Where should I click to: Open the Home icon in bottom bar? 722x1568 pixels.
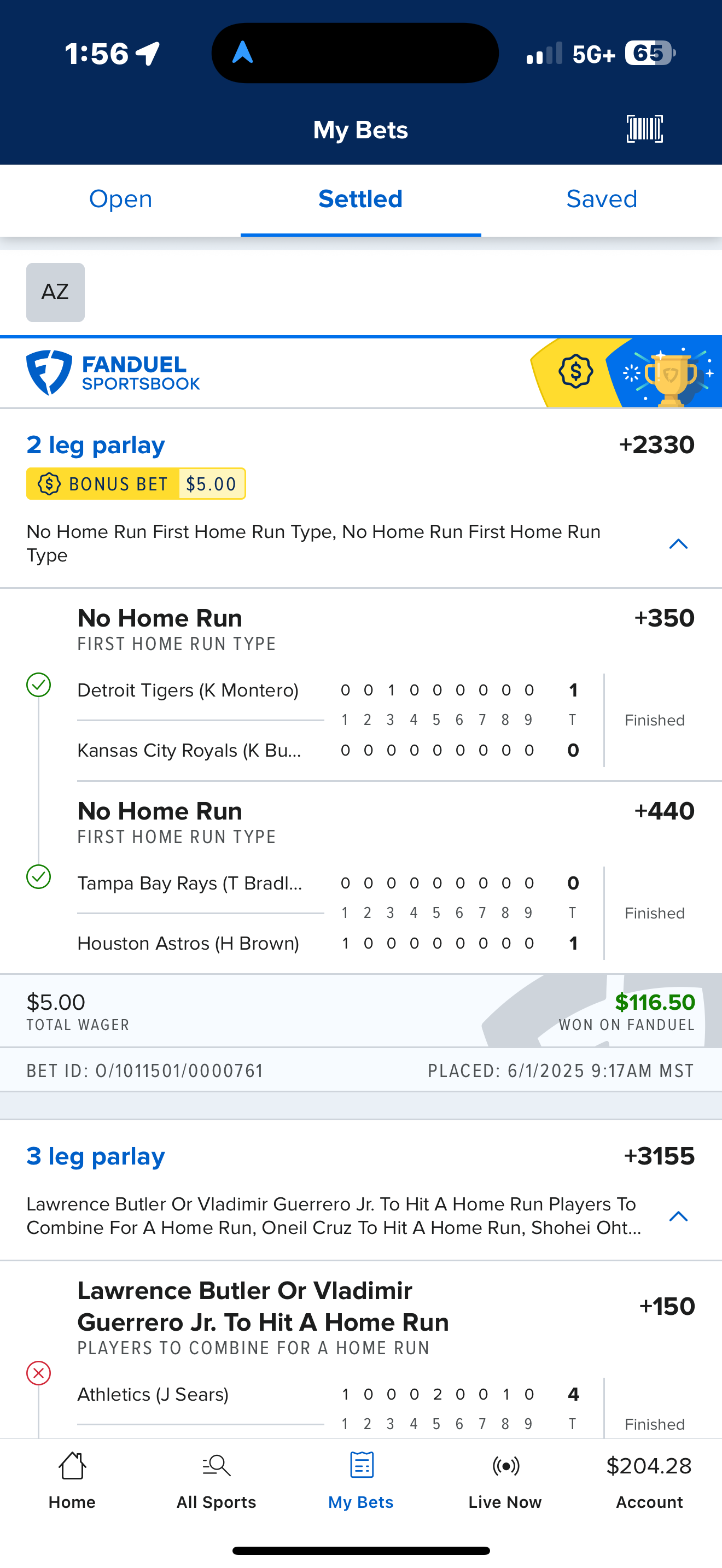pos(72,1466)
